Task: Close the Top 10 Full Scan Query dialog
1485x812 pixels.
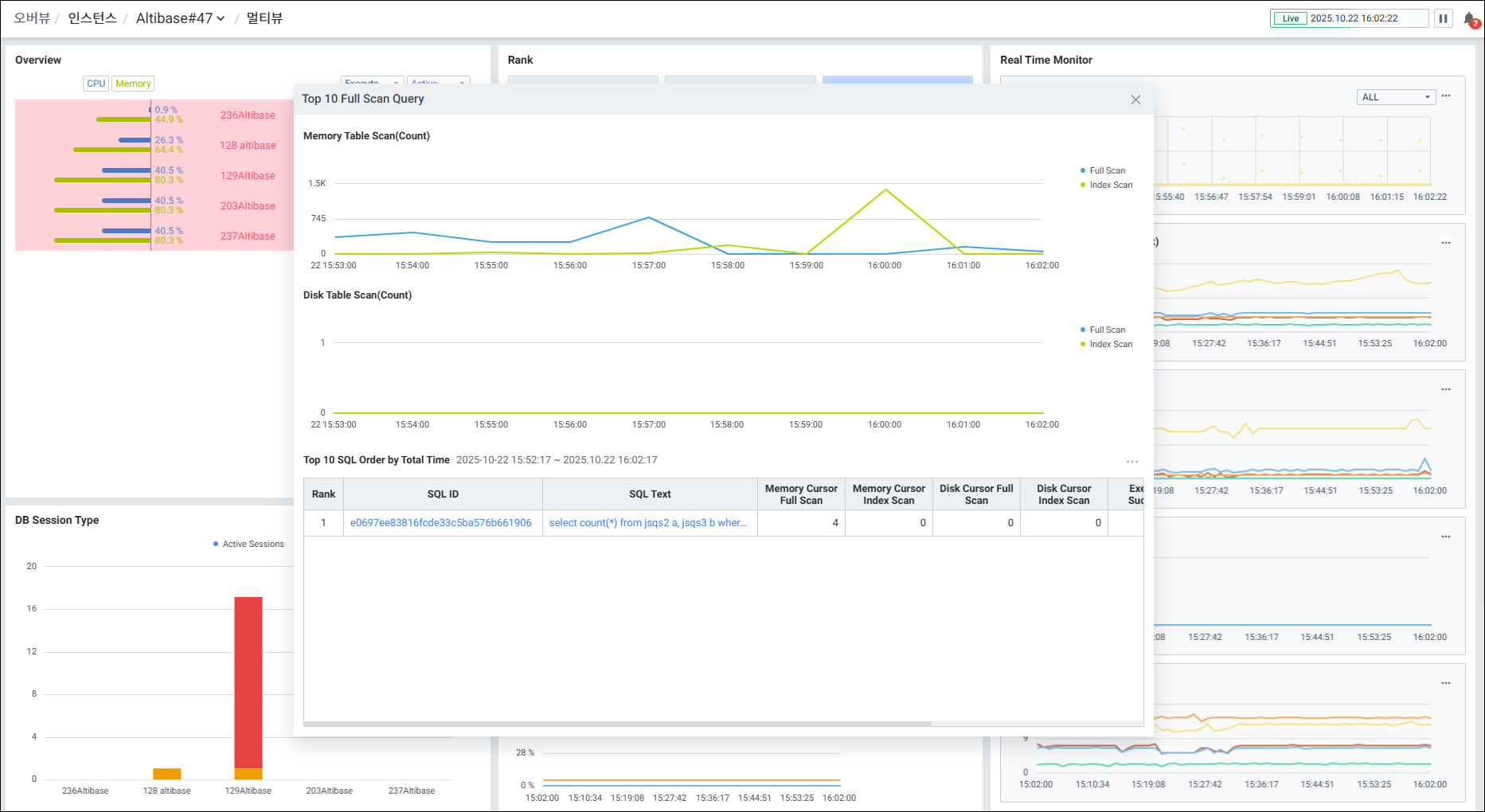Action: click(1135, 100)
